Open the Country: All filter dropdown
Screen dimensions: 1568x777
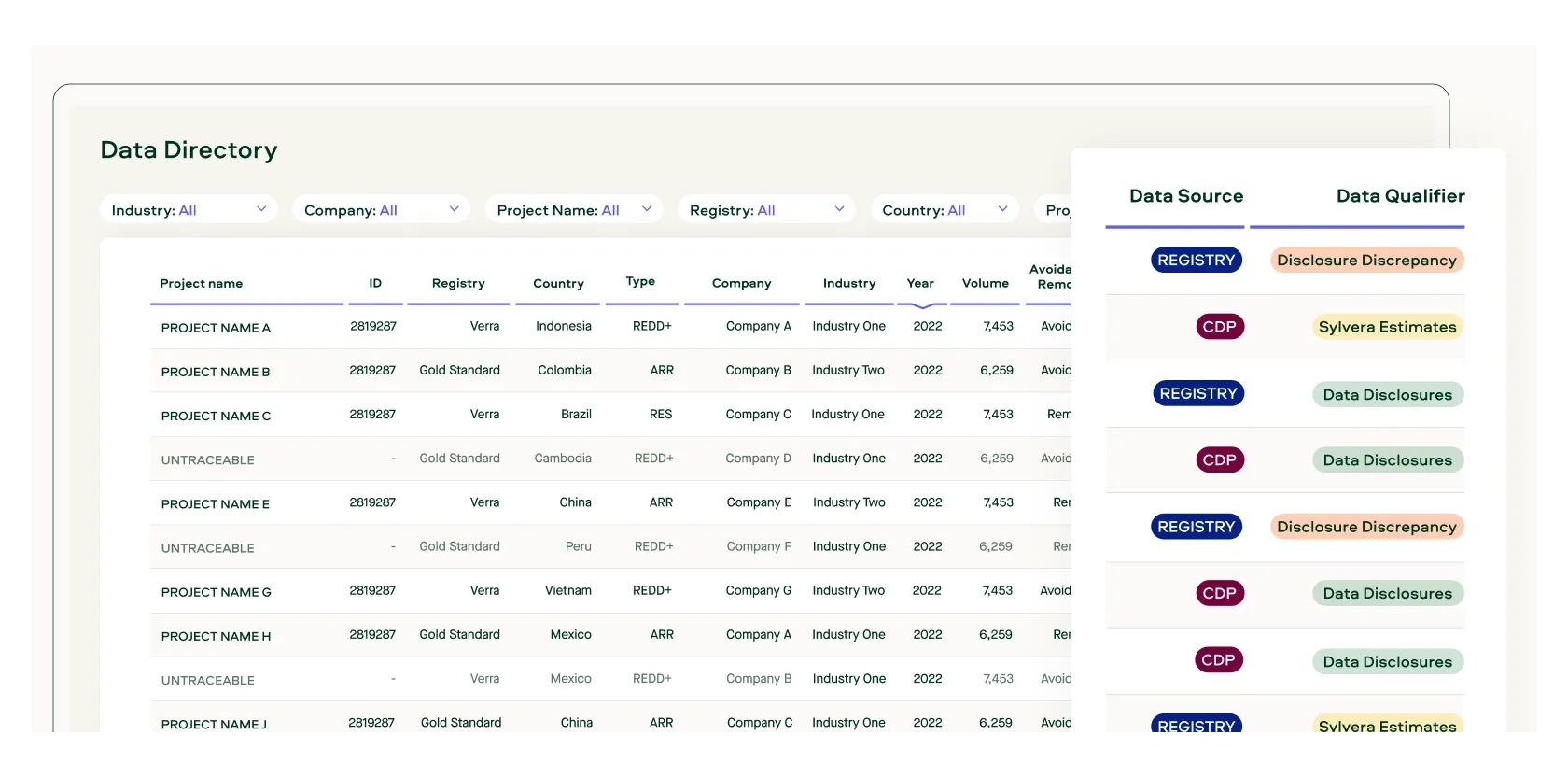pyautogui.click(x=945, y=209)
